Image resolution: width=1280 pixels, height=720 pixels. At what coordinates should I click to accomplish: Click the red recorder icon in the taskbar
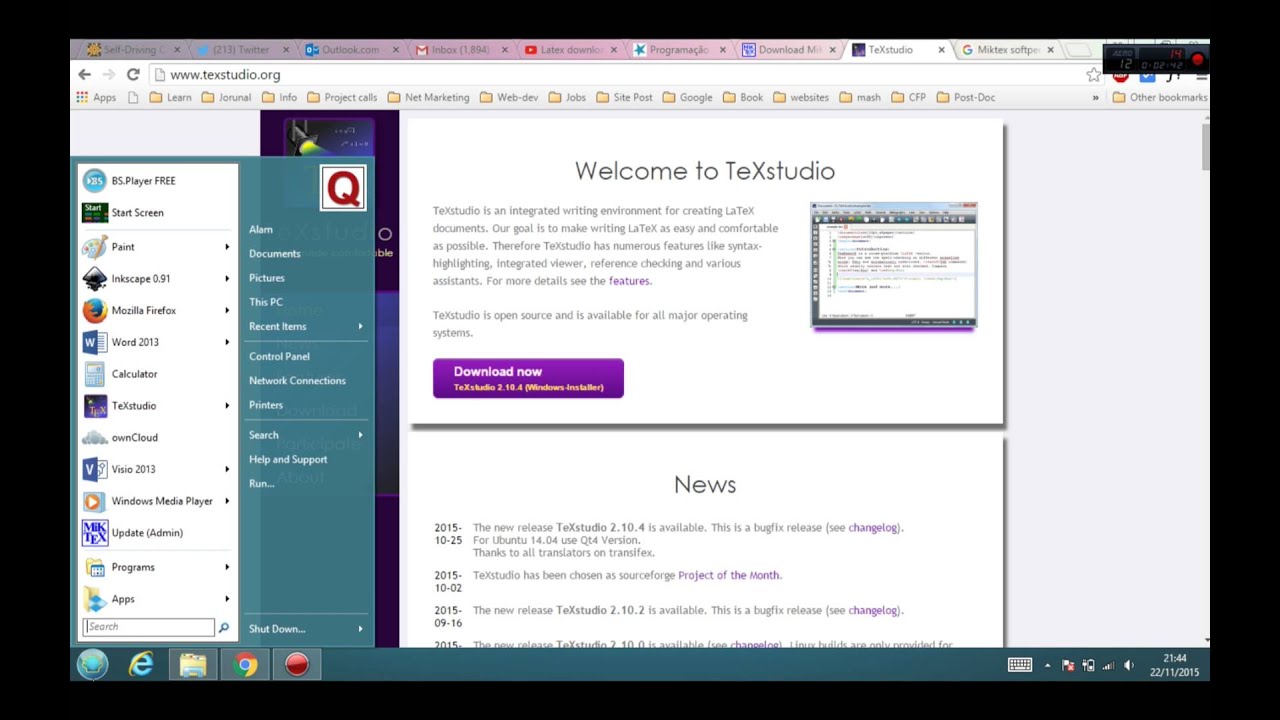[x=297, y=664]
